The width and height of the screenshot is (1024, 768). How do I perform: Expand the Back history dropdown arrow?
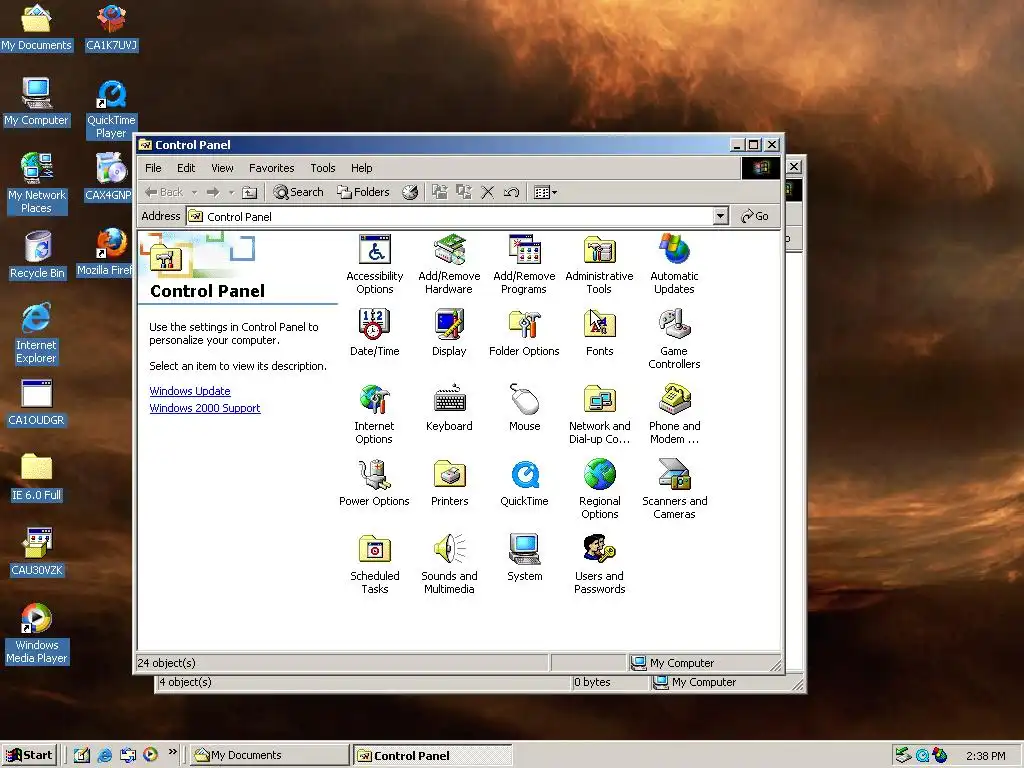click(194, 192)
